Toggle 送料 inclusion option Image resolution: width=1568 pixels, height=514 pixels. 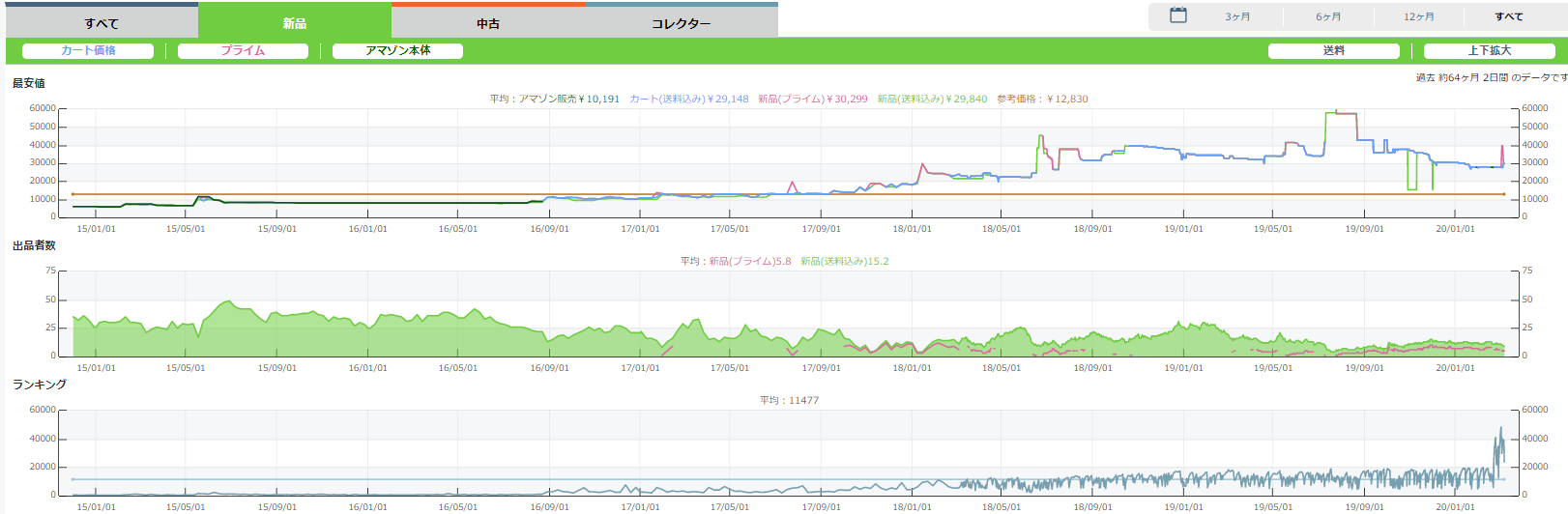pos(1333,51)
